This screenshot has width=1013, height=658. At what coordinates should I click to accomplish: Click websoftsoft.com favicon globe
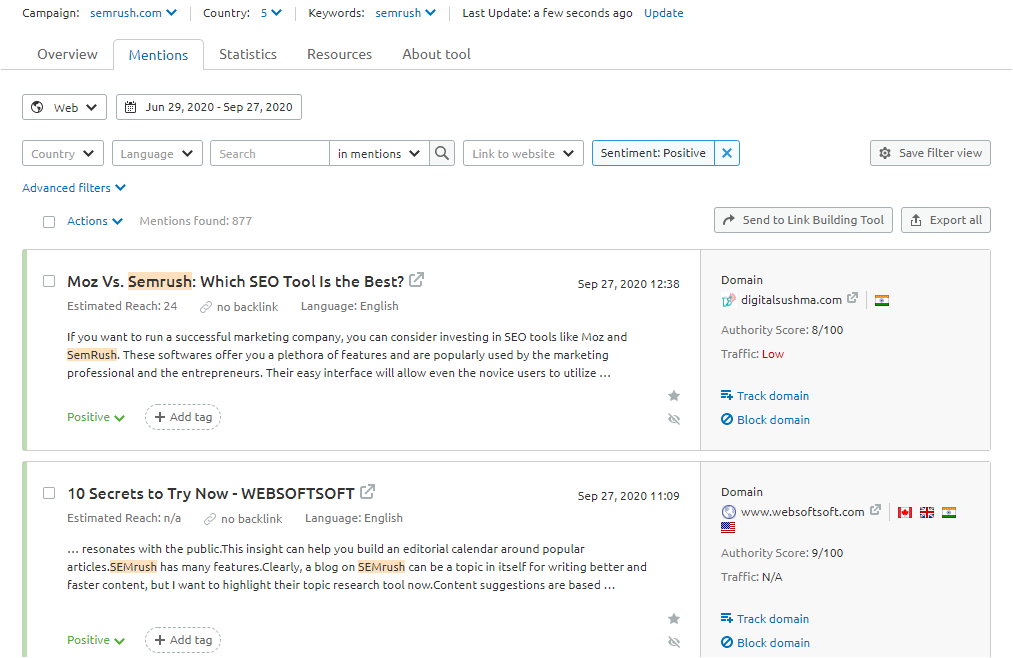tap(729, 512)
